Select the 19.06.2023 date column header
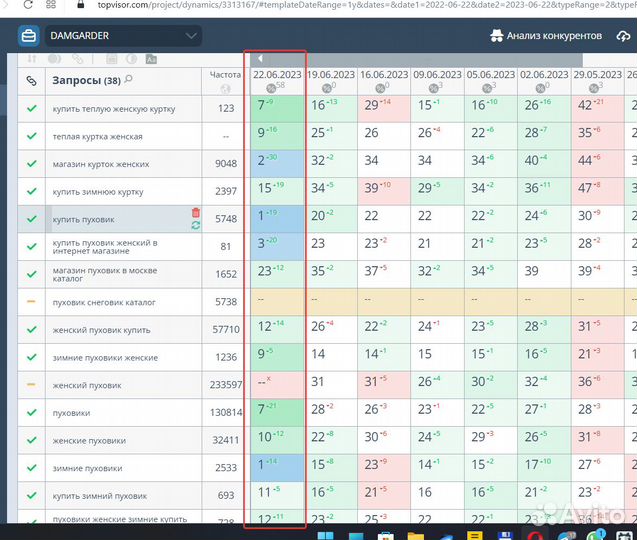The width and height of the screenshot is (637, 540). 330,75
